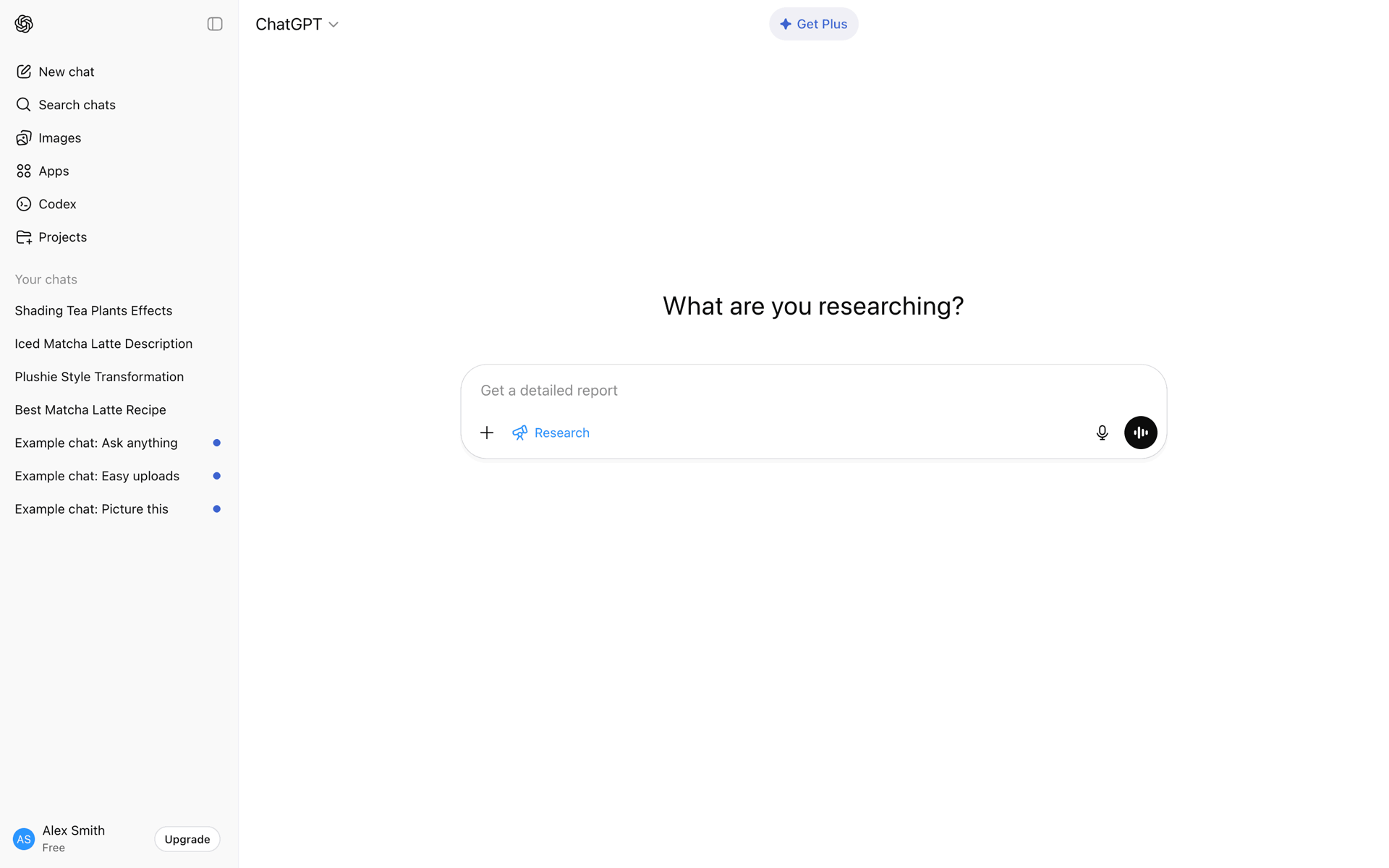
Task: Start voice mode with the waveform button
Action: pyautogui.click(x=1140, y=433)
